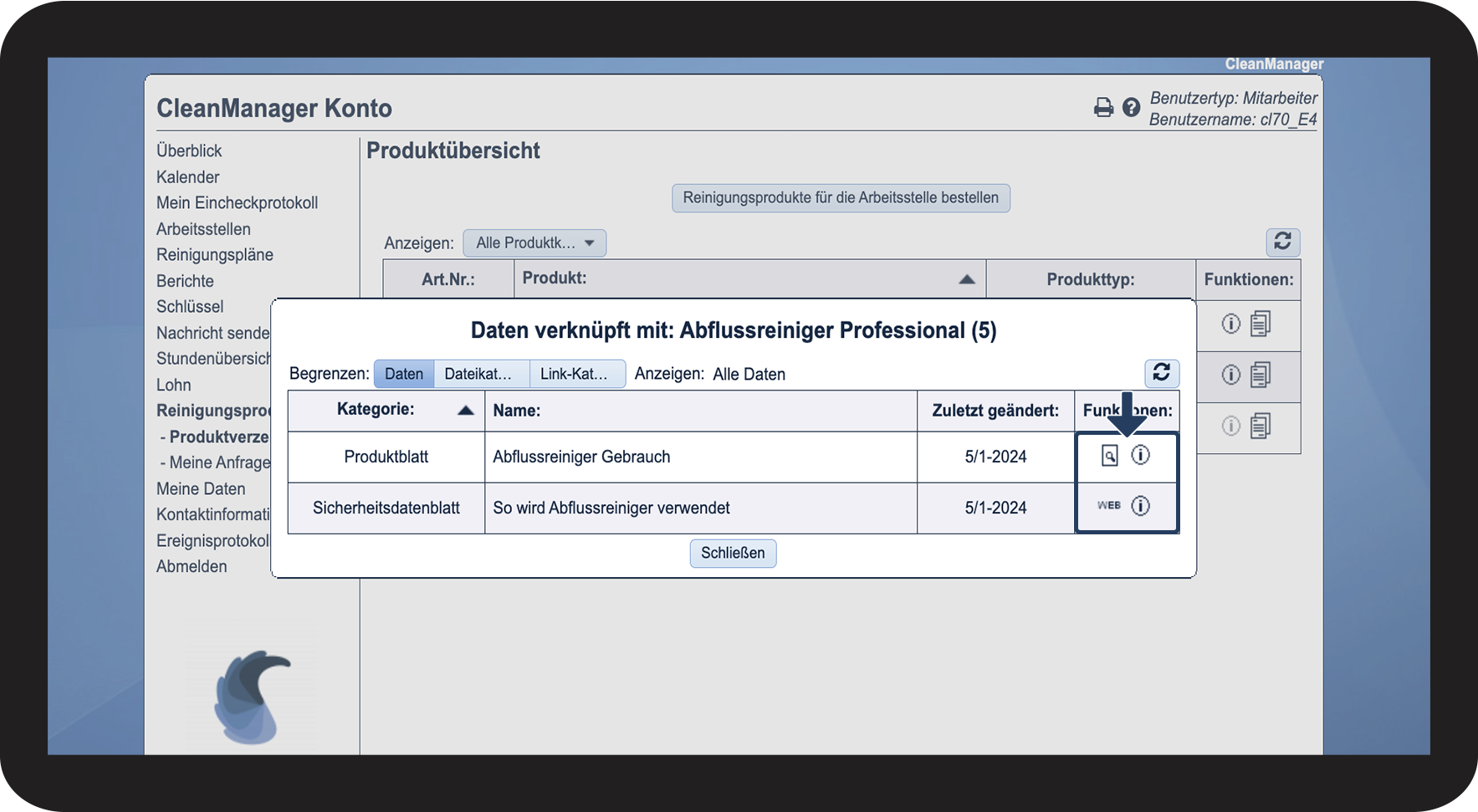Sort by Produkt column arrow
The height and width of the screenshot is (812, 1478).
click(966, 279)
